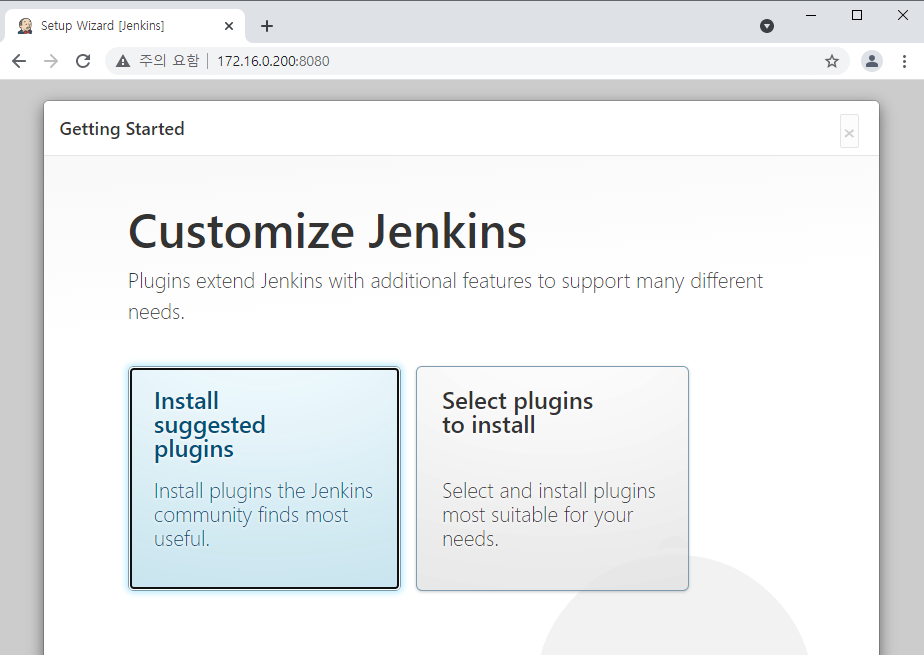Viewport: 924px width, 655px height.
Task: Close the Setup Wizard [Jenkins] tab
Action: tap(229, 26)
